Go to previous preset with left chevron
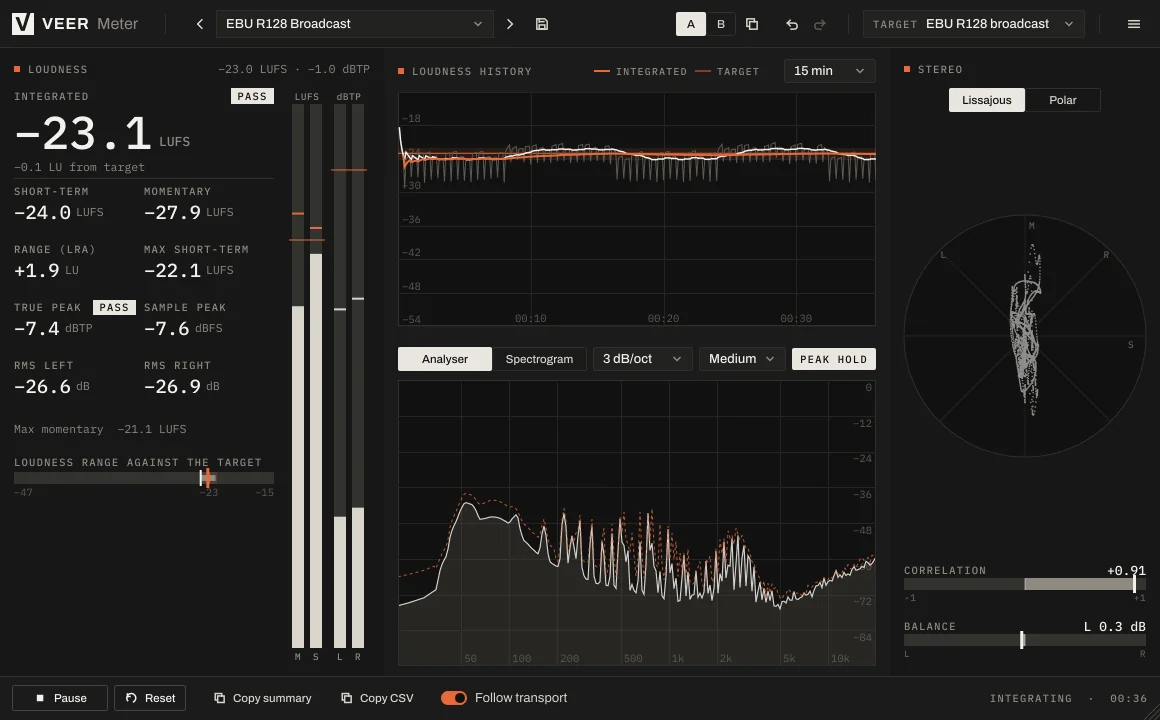 tap(200, 24)
